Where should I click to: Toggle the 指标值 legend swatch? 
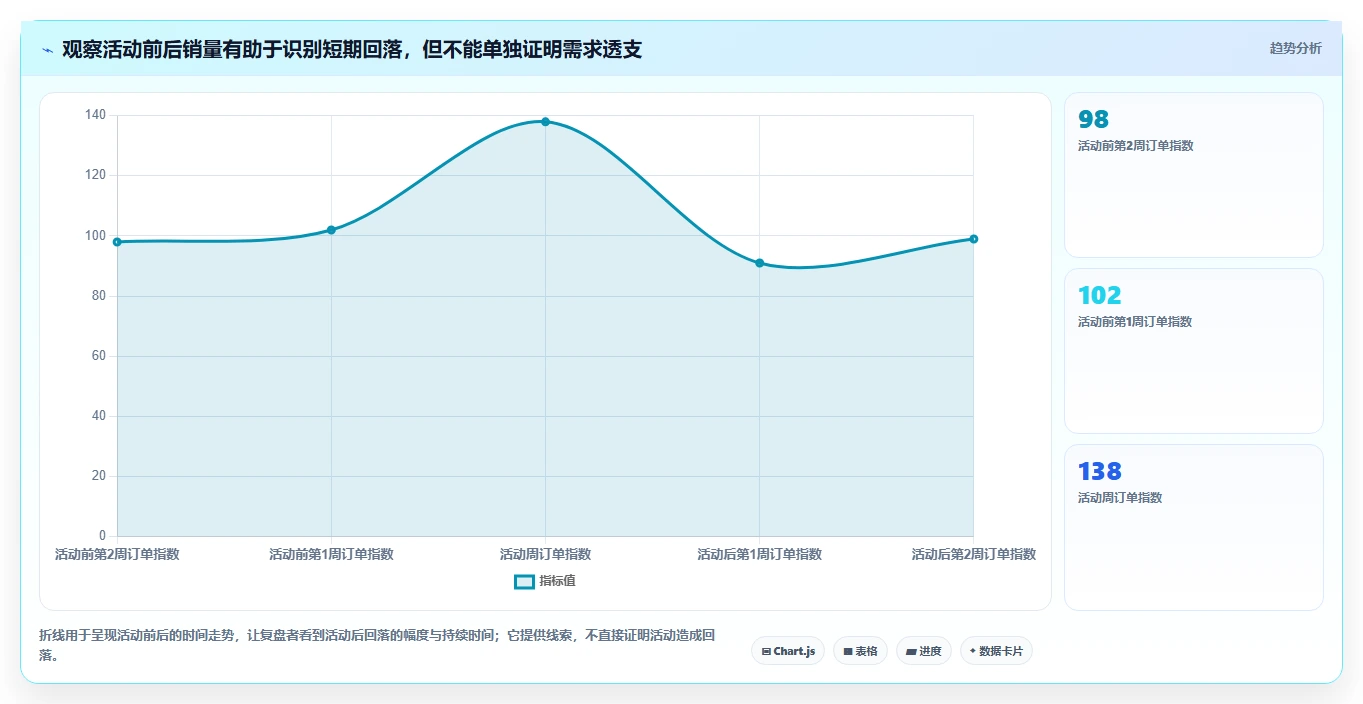[x=524, y=581]
